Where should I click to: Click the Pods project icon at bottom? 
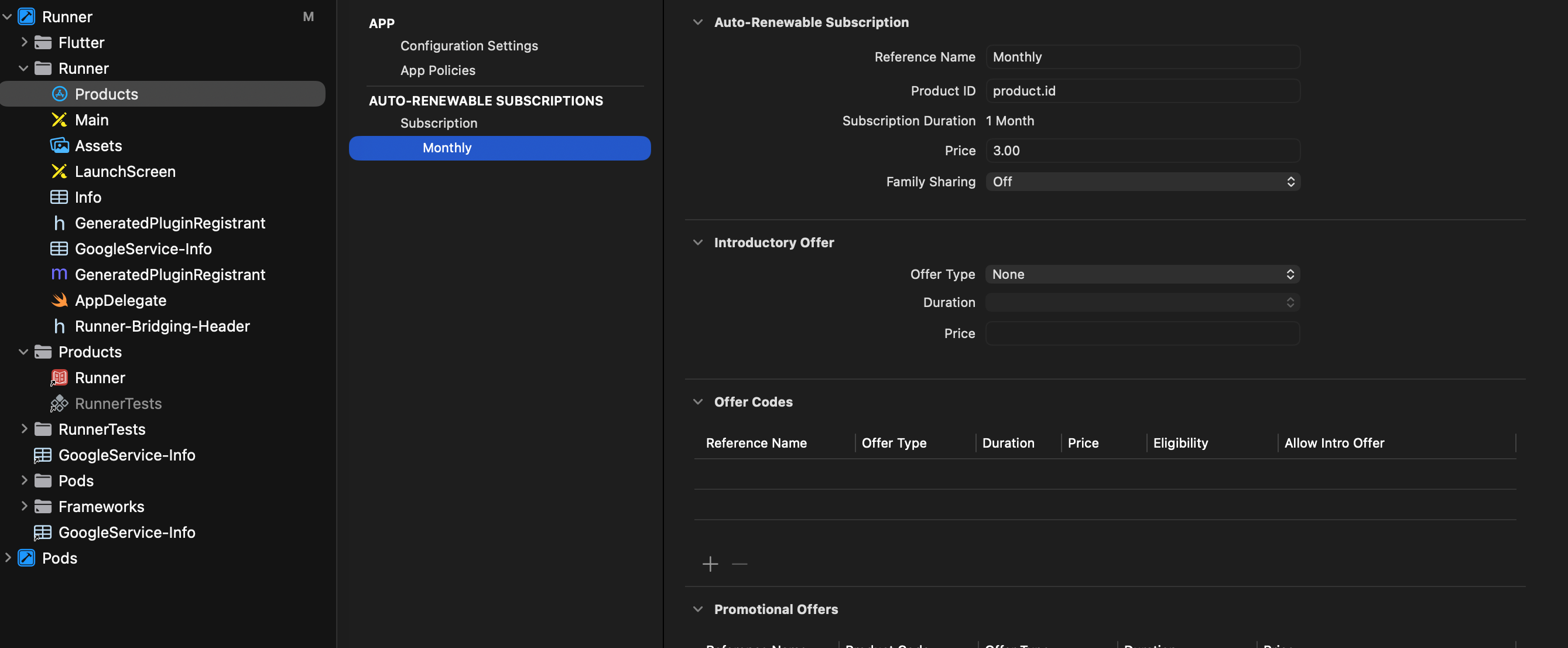[x=26, y=558]
